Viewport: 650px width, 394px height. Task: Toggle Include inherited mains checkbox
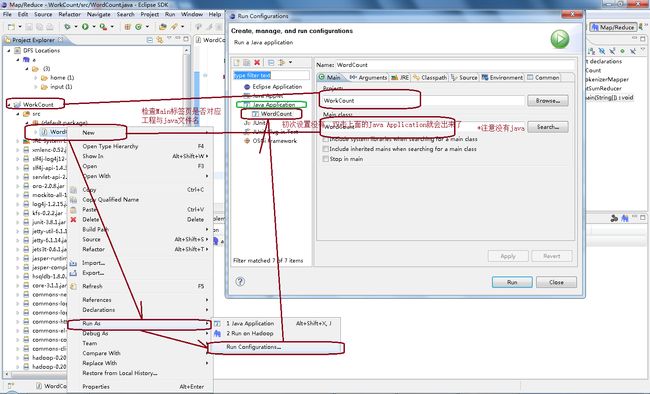pos(325,149)
